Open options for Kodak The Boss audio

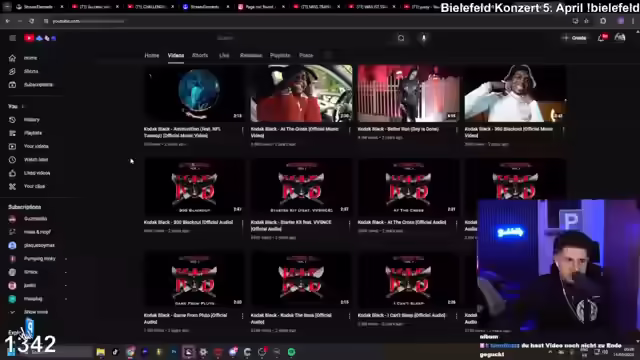point(349,317)
